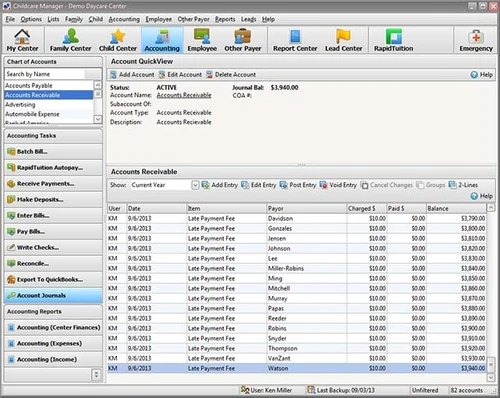This screenshot has height=398, width=500.
Task: Open the Leads menu
Action: (249, 19)
